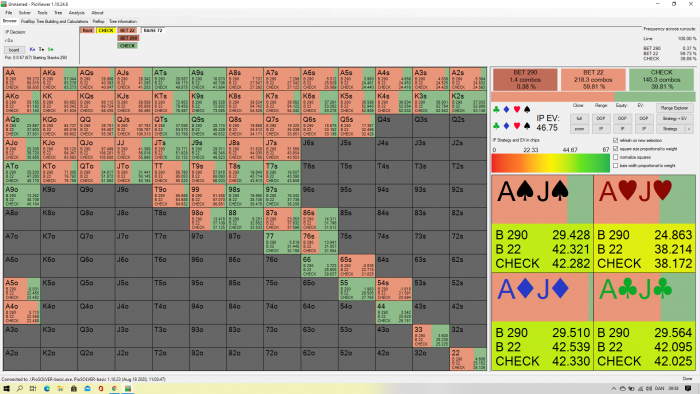Open the Solver menu
700x394 pixels.
25,13
